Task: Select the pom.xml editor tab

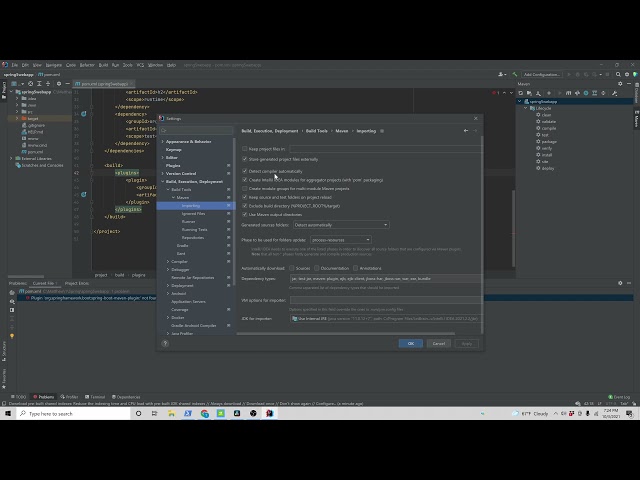Action: tap(104, 84)
